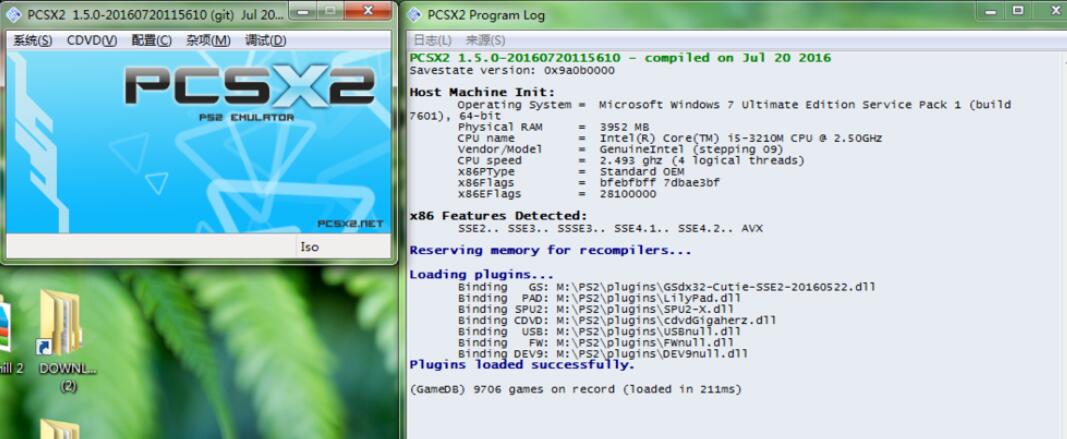Click the PCSX2 logo splash image

(199, 143)
